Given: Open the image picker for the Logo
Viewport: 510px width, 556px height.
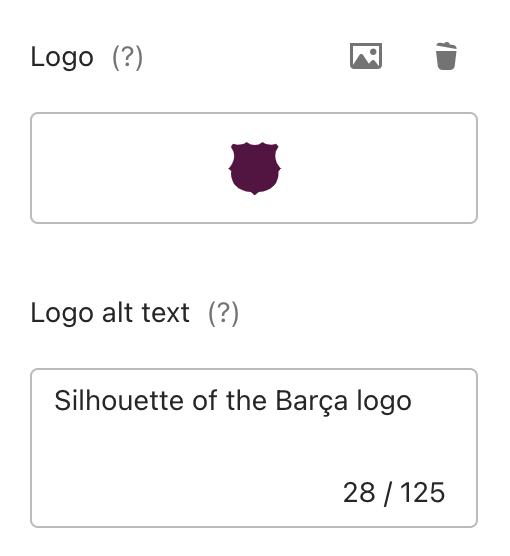Looking at the screenshot, I should click(366, 56).
